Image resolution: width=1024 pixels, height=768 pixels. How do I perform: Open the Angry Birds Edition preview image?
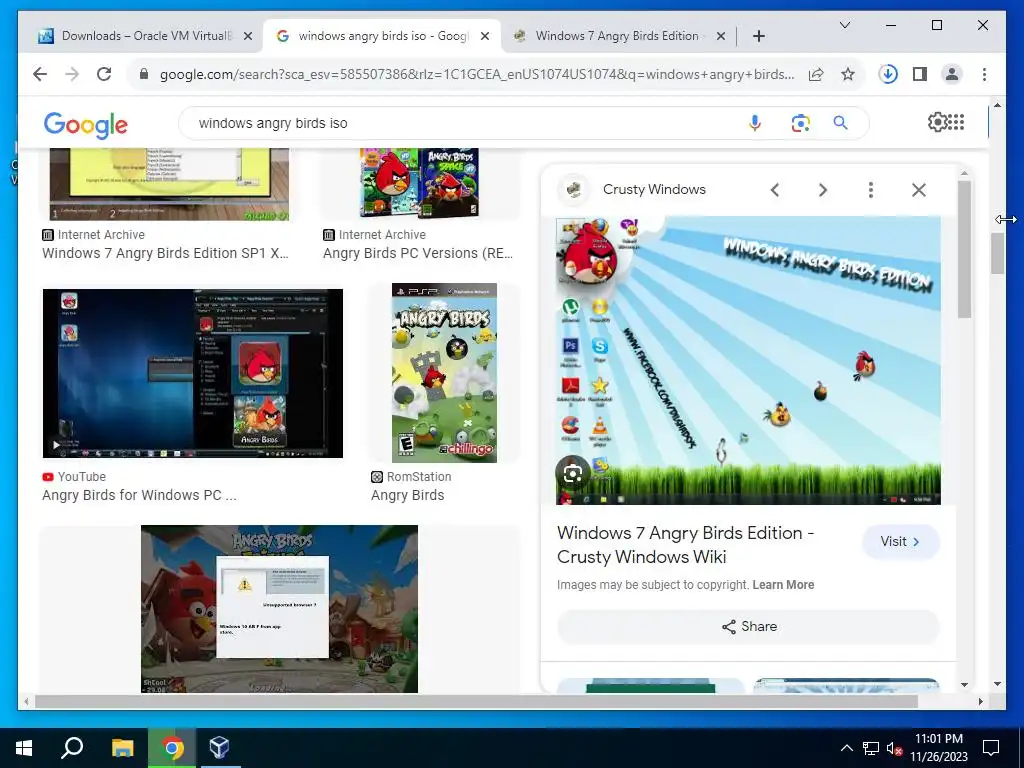[748, 360]
